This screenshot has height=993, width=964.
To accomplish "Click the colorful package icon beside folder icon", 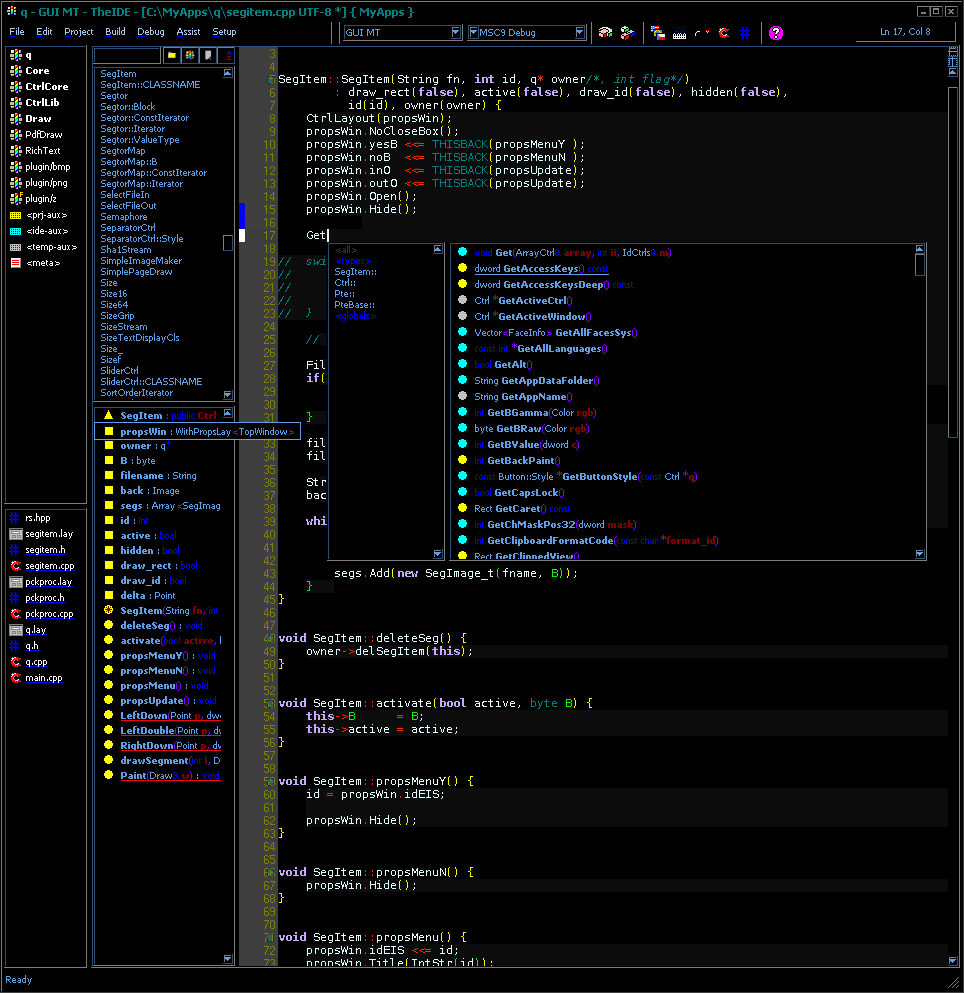I will click(188, 55).
